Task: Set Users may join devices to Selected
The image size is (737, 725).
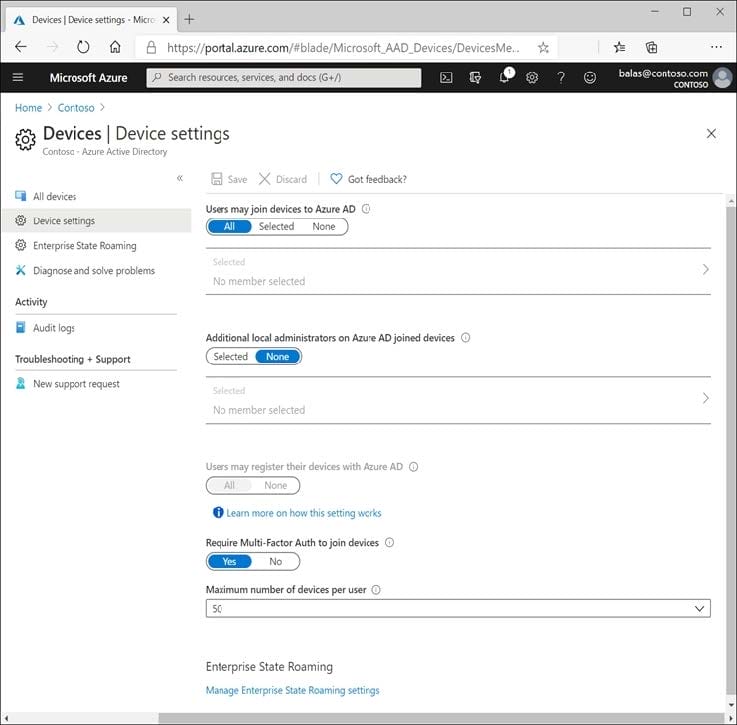Action: point(276,227)
